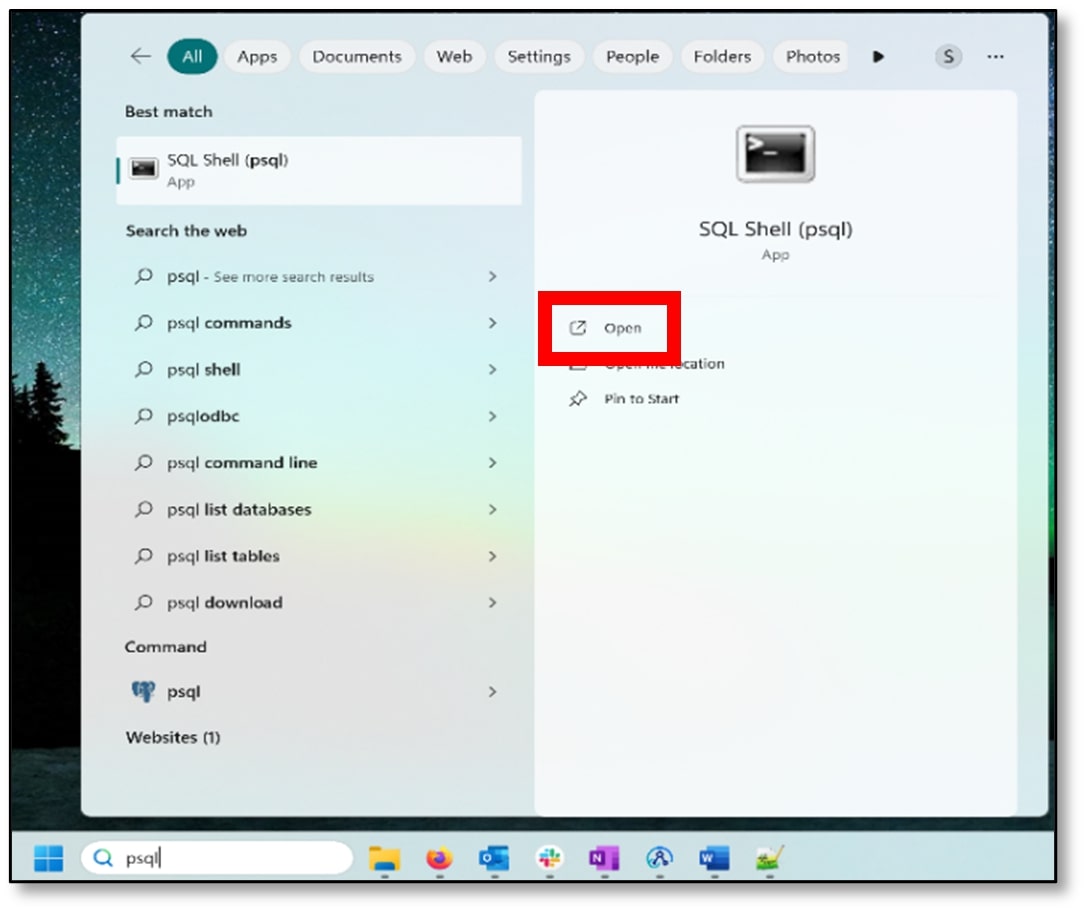Image resolution: width=1086 pixels, height=912 pixels.
Task: Switch to the Folders filter tab
Action: [722, 56]
